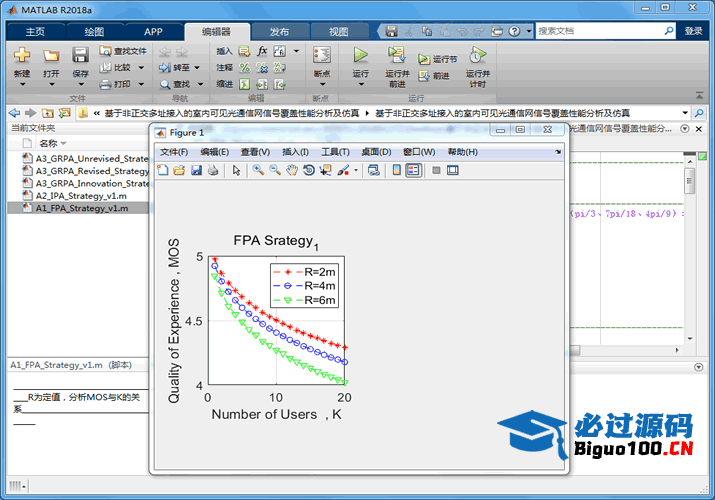Select A3_GRPA_Innovation_Strategy file in file list
This screenshot has height=500, width=715.
pos(92,184)
